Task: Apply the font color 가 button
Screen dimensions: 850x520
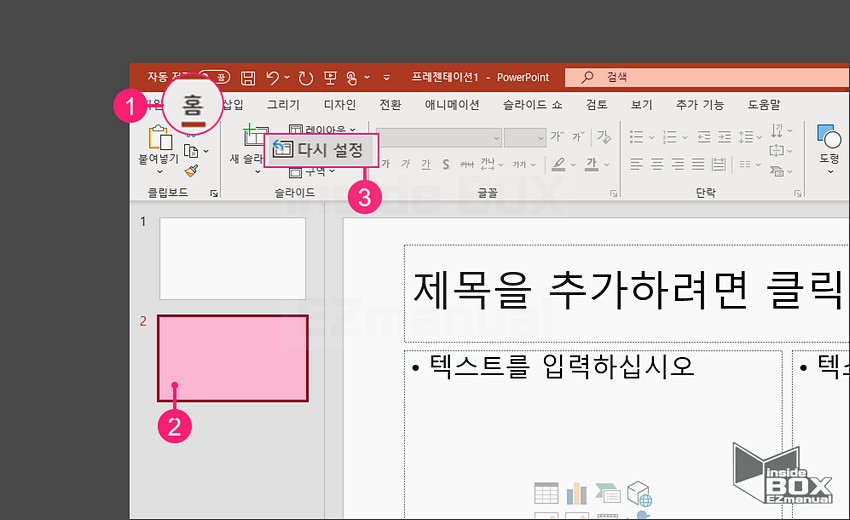Action: 591,164
